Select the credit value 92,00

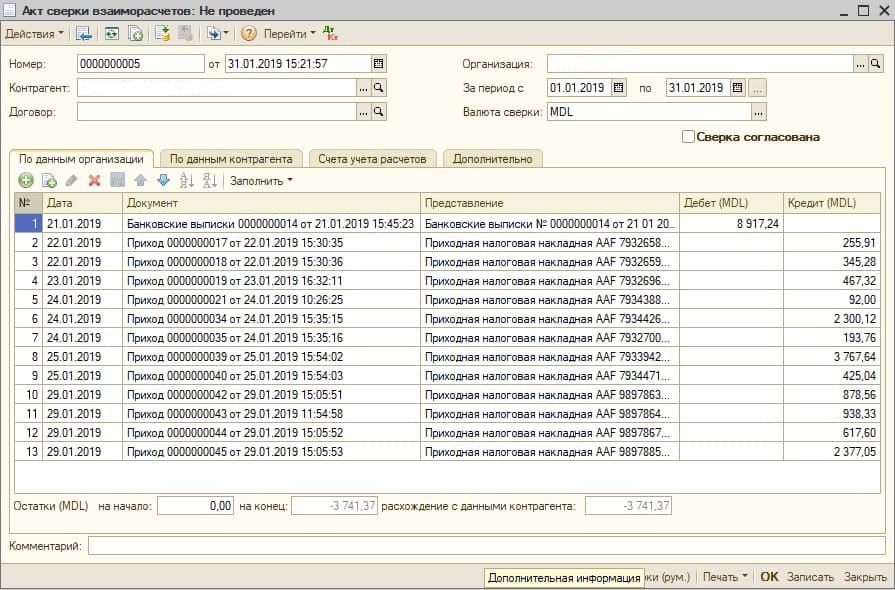[x=832, y=300]
